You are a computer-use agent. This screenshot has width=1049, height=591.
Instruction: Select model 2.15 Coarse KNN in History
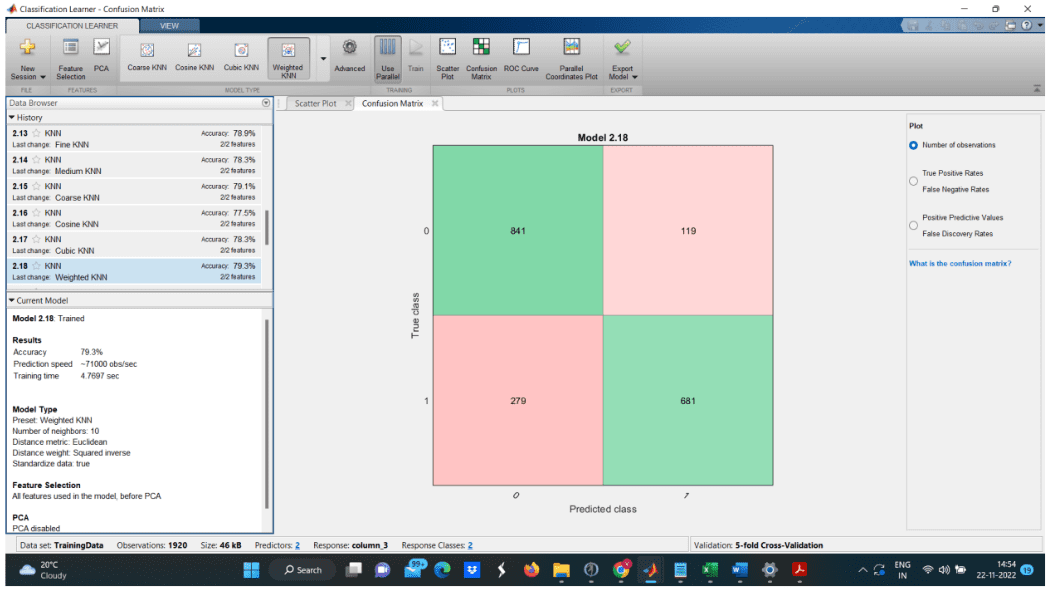coord(134,192)
